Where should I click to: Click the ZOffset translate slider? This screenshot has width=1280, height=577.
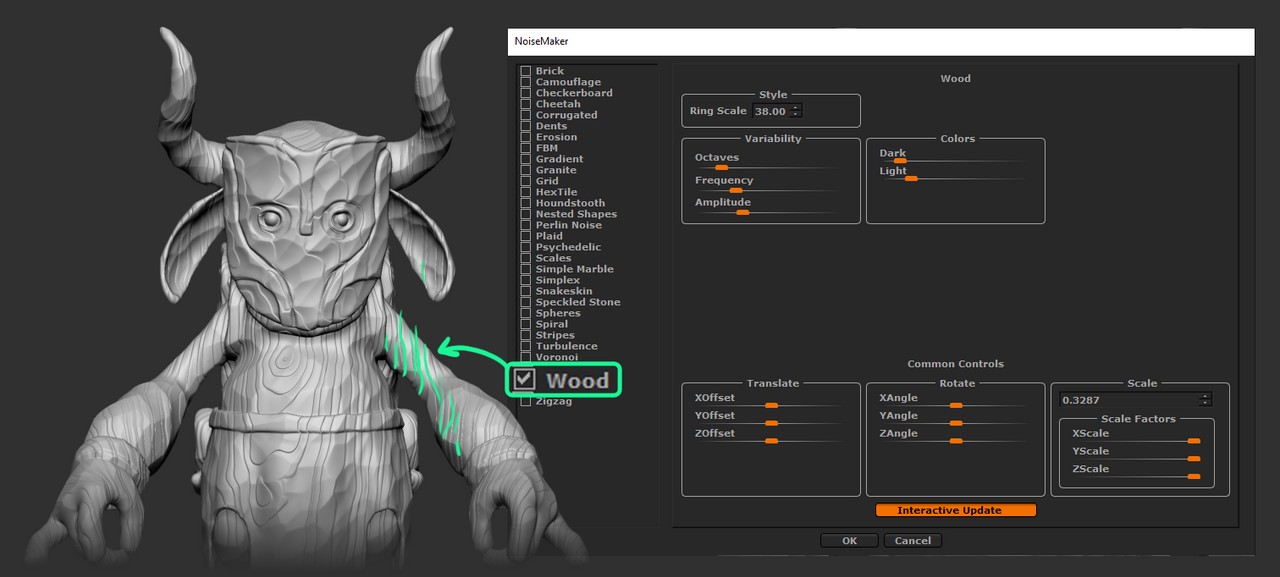click(x=771, y=441)
